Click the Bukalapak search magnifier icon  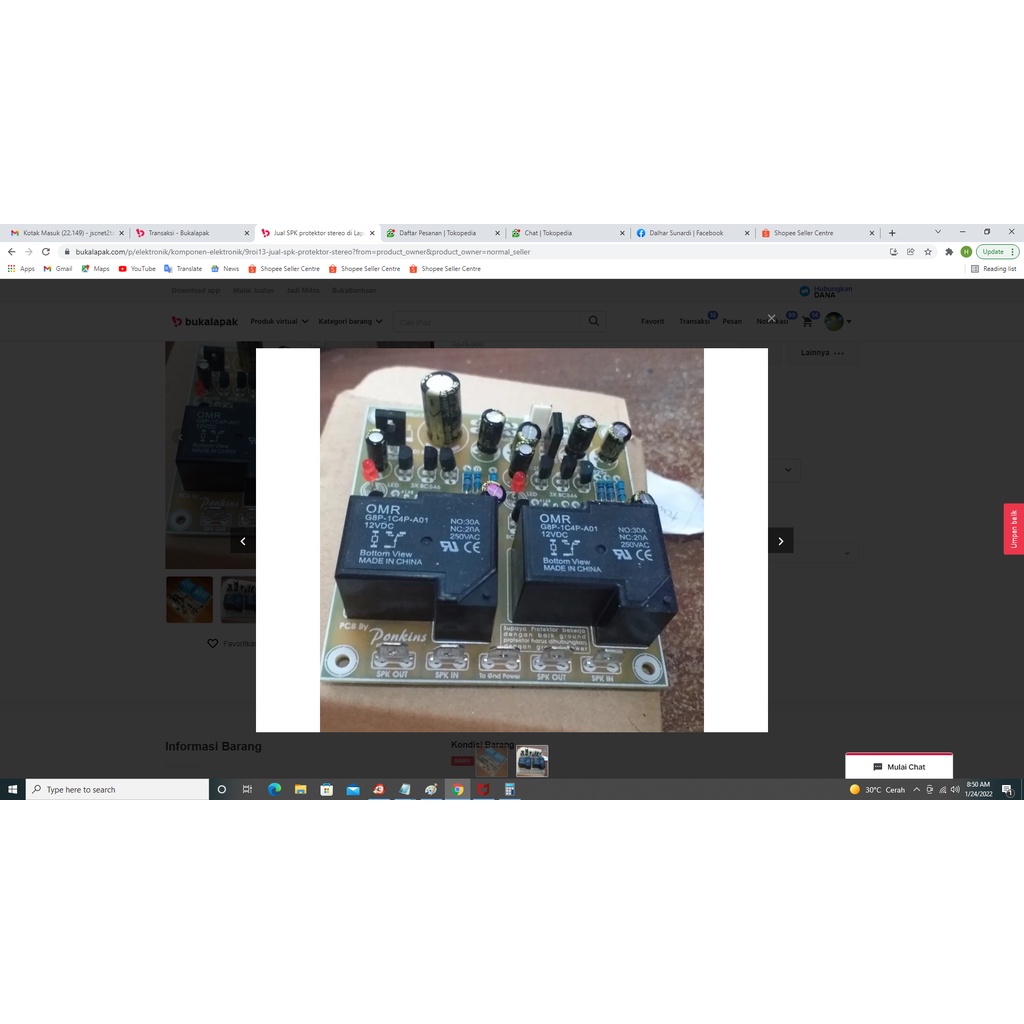(x=593, y=321)
